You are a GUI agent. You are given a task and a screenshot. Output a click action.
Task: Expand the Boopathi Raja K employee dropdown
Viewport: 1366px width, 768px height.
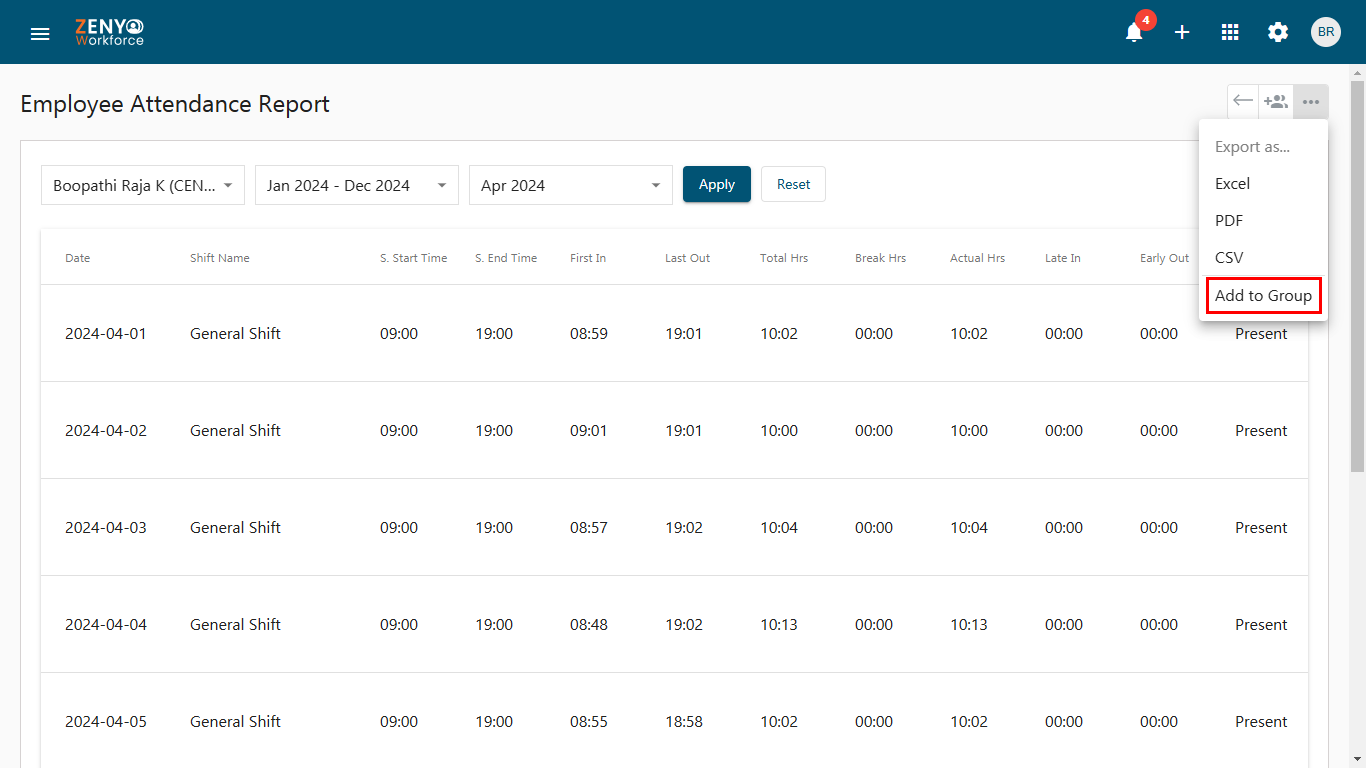tap(143, 185)
